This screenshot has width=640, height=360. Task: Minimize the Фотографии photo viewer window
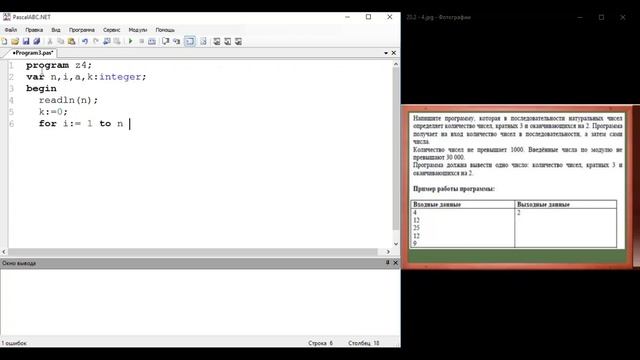point(580,17)
